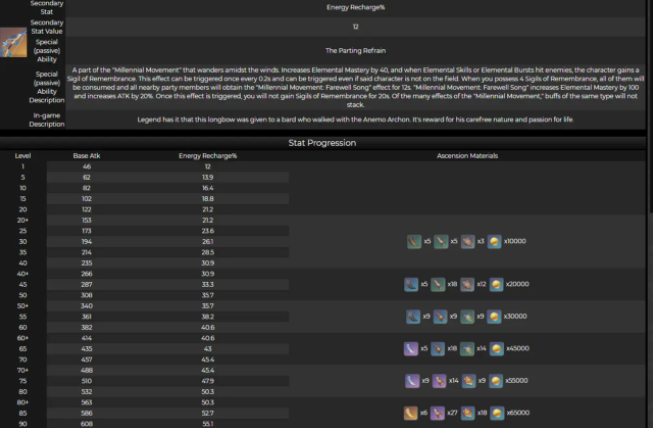Screen dimensions: 653x428
Task: Click the x27 material icon in x65000 row
Action: (x=437, y=413)
